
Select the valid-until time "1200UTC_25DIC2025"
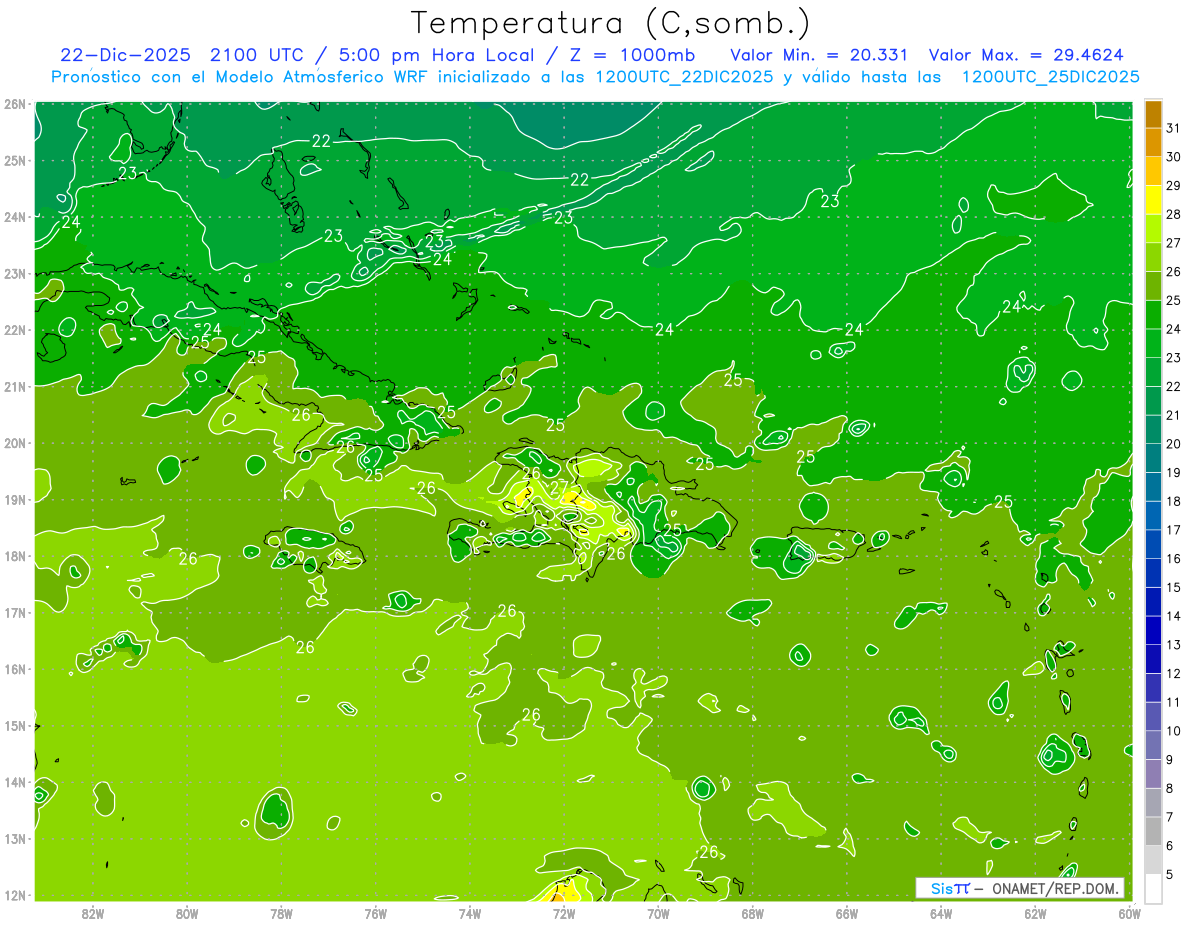(1050, 77)
